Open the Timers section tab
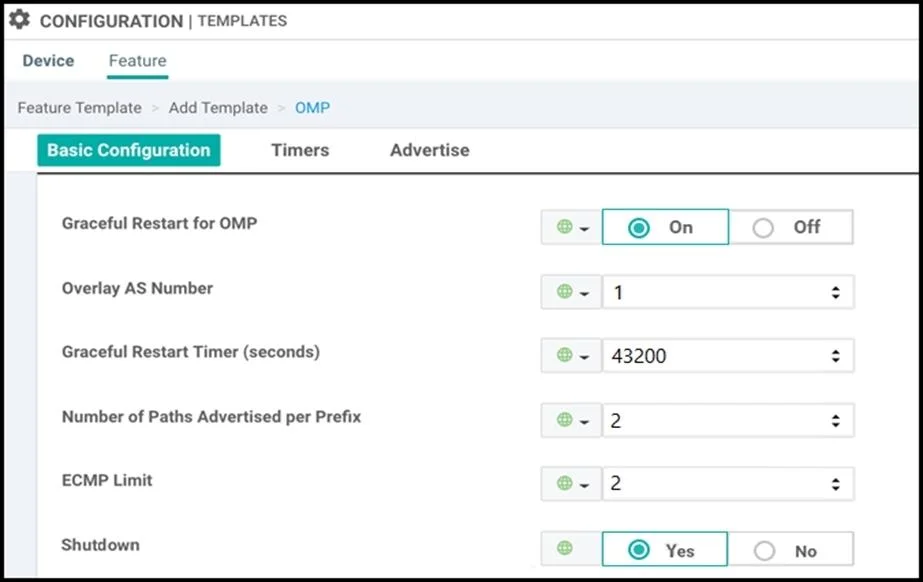 300,150
